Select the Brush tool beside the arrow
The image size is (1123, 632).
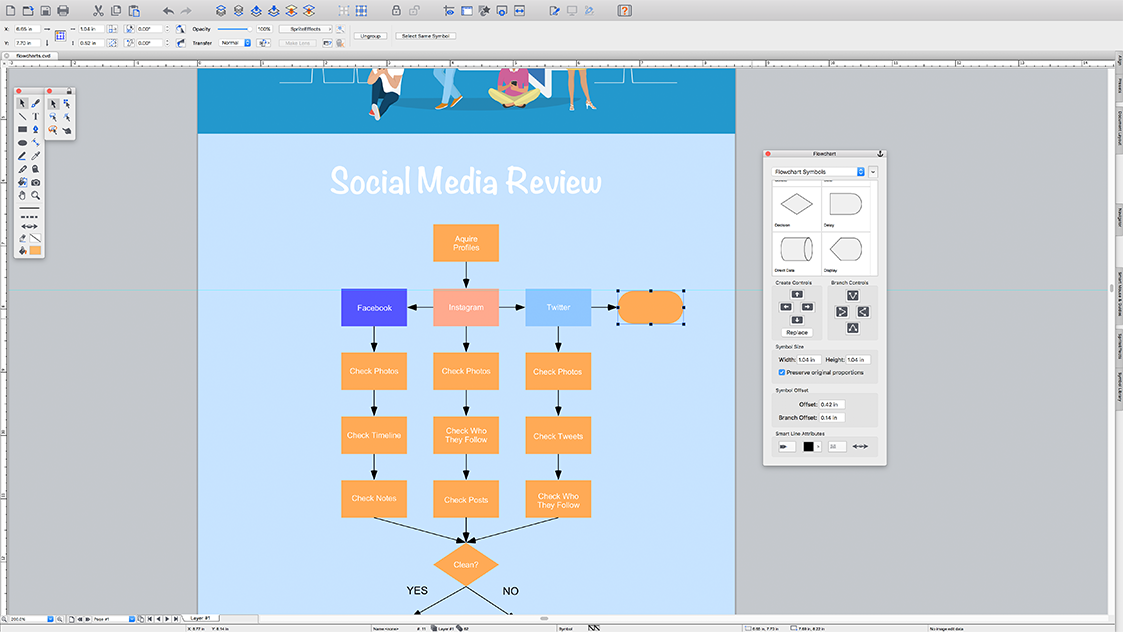click(x=35, y=103)
